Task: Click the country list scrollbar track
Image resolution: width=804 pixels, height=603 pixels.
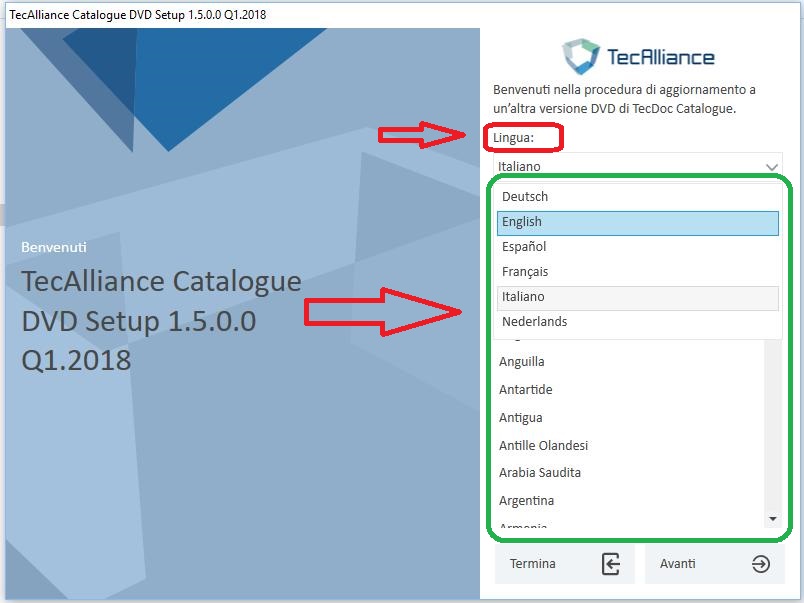Action: click(x=773, y=426)
